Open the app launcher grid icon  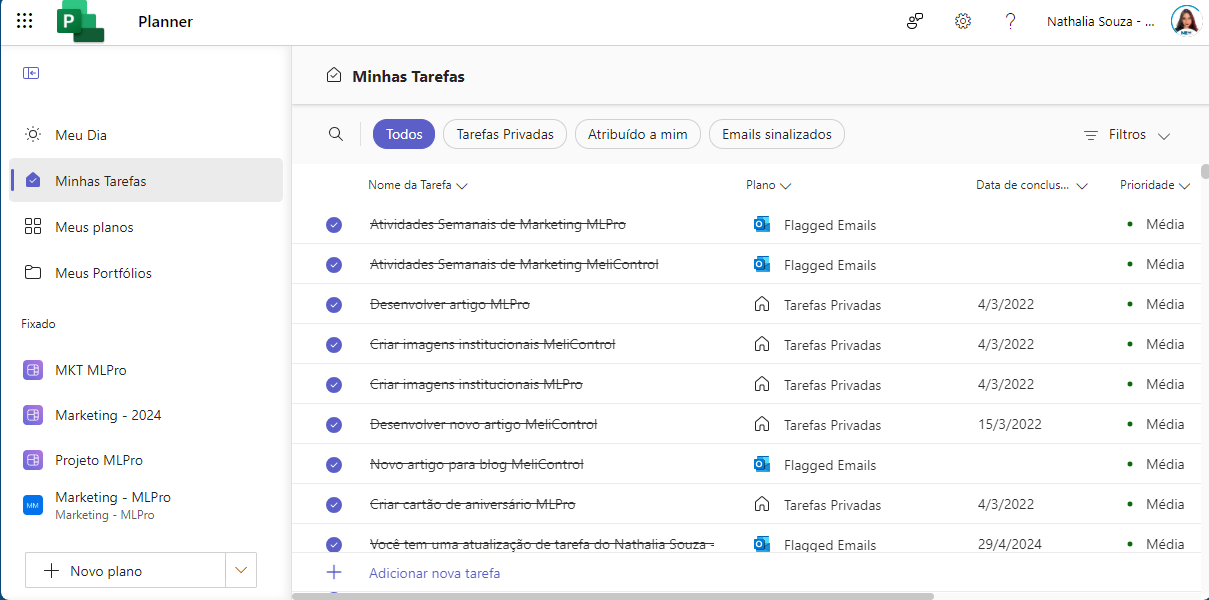[x=25, y=21]
